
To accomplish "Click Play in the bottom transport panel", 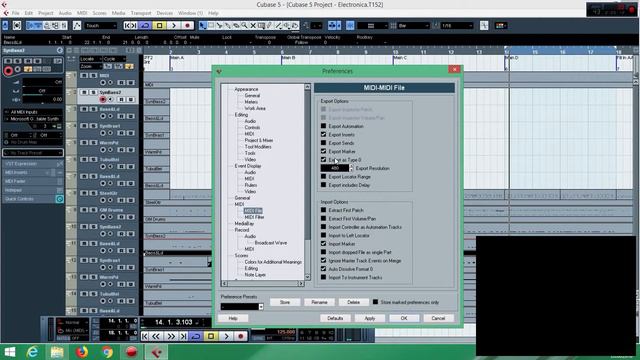I will [226, 336].
